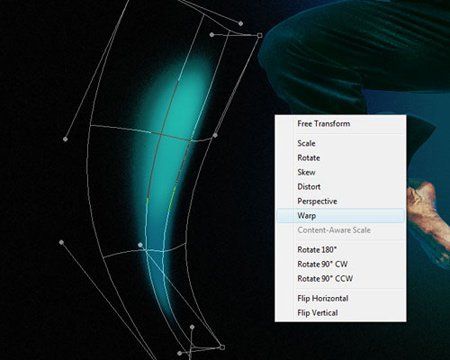450x360 pixels.
Task: Choose Free Transform from the context menu
Action: [x=340, y=124]
